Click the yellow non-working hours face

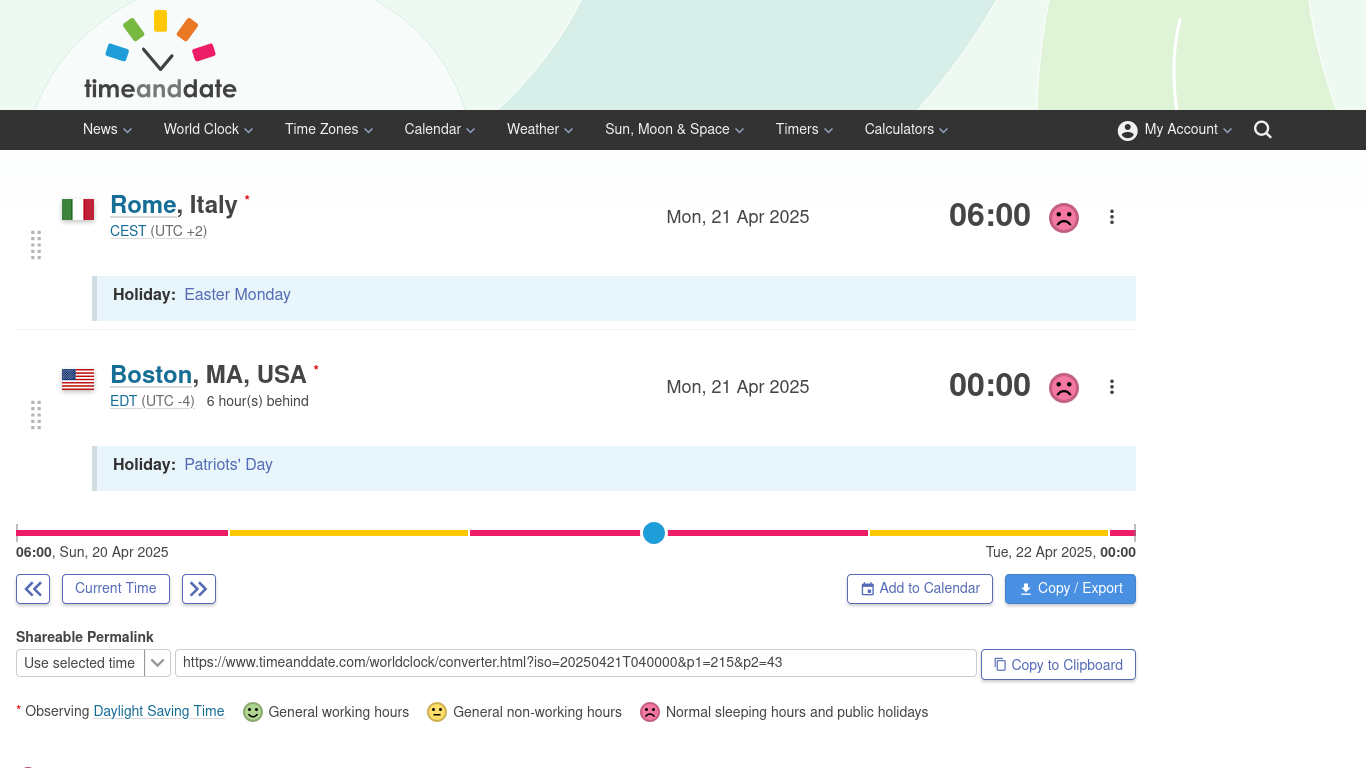(x=437, y=712)
